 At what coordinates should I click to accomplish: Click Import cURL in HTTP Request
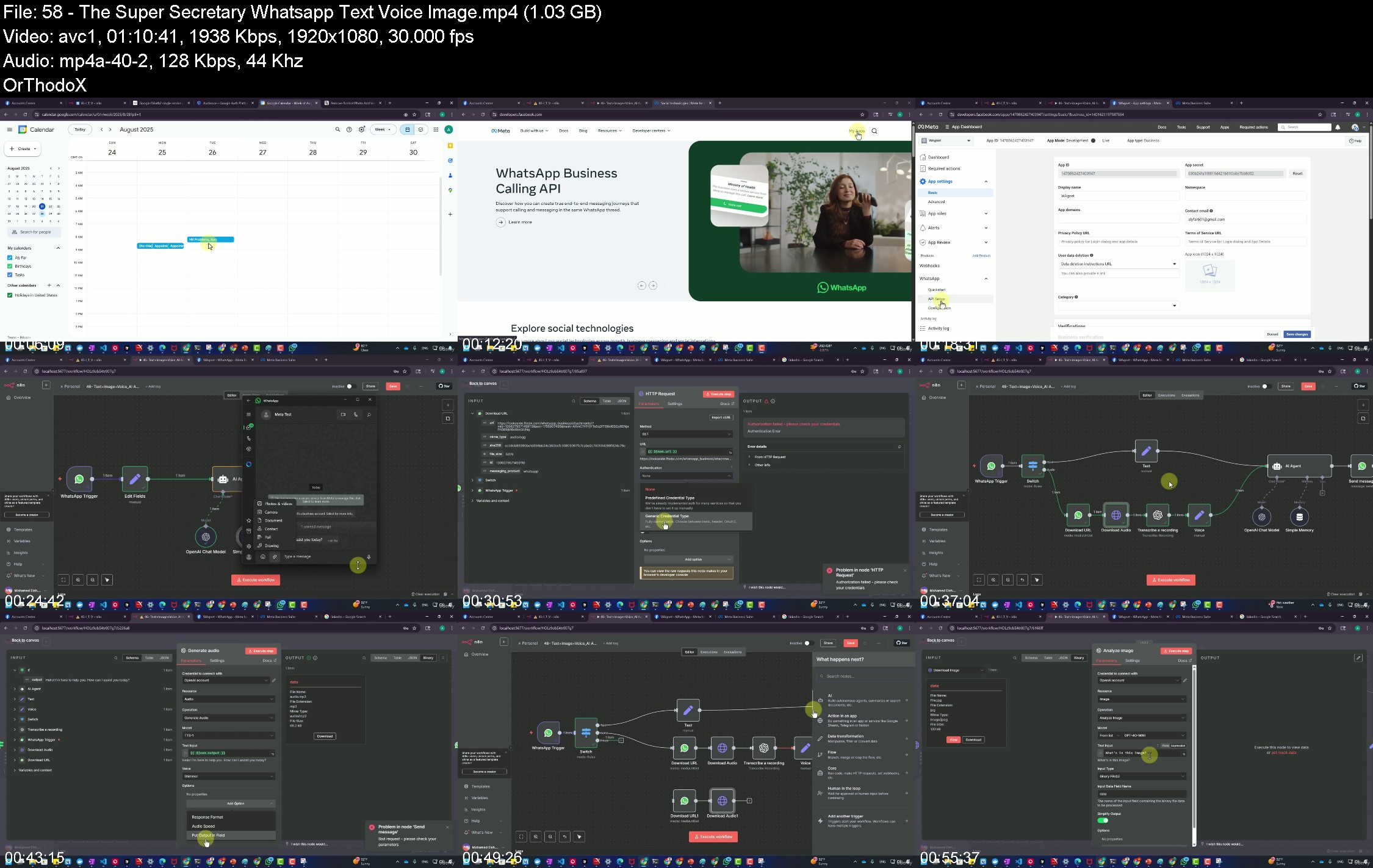tap(721, 417)
